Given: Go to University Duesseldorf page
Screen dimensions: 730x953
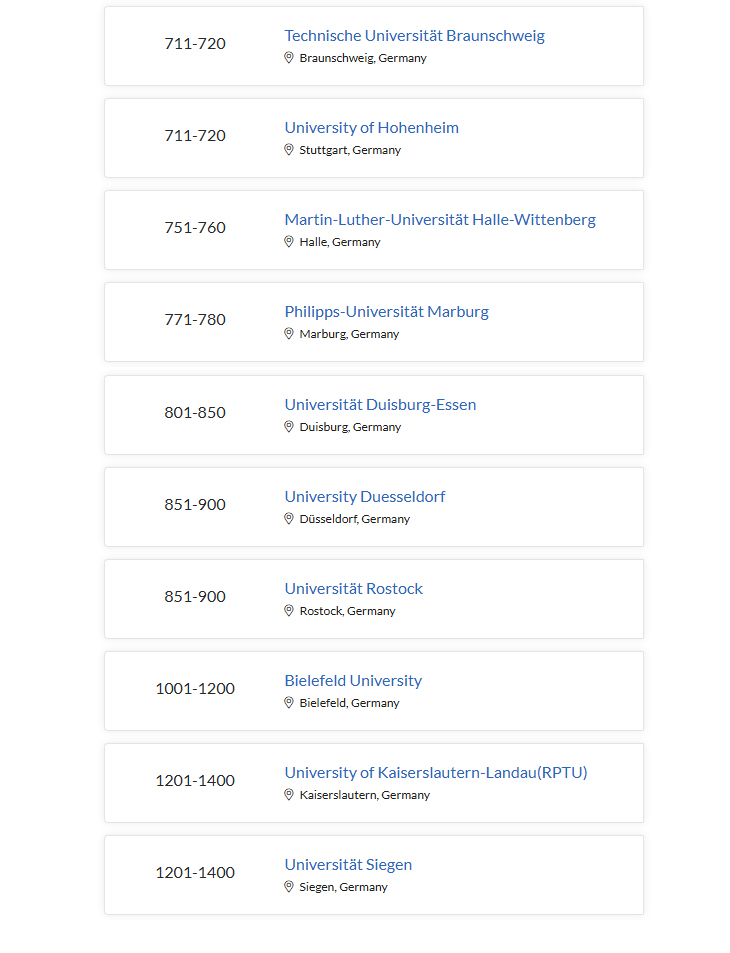Looking at the screenshot, I should 364,497.
